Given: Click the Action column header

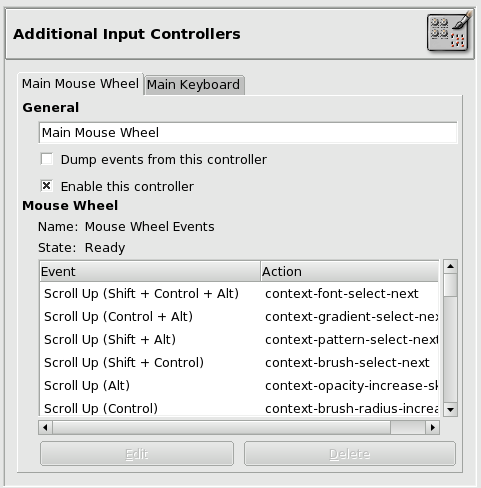Looking at the screenshot, I should (x=349, y=271).
